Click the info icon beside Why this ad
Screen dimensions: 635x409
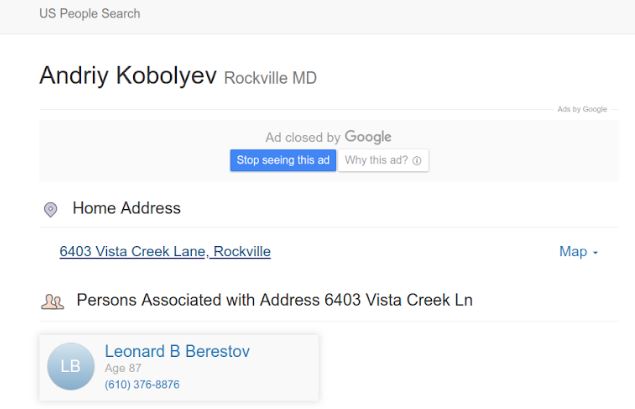pyautogui.click(x=416, y=161)
